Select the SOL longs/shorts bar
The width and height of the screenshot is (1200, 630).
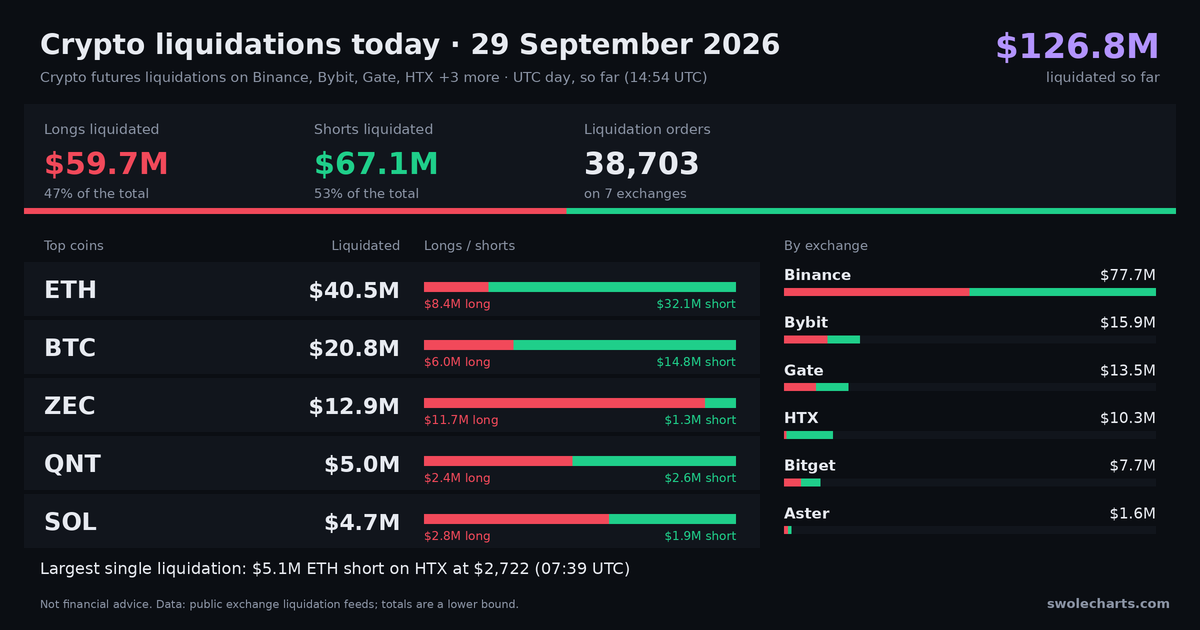click(x=580, y=519)
